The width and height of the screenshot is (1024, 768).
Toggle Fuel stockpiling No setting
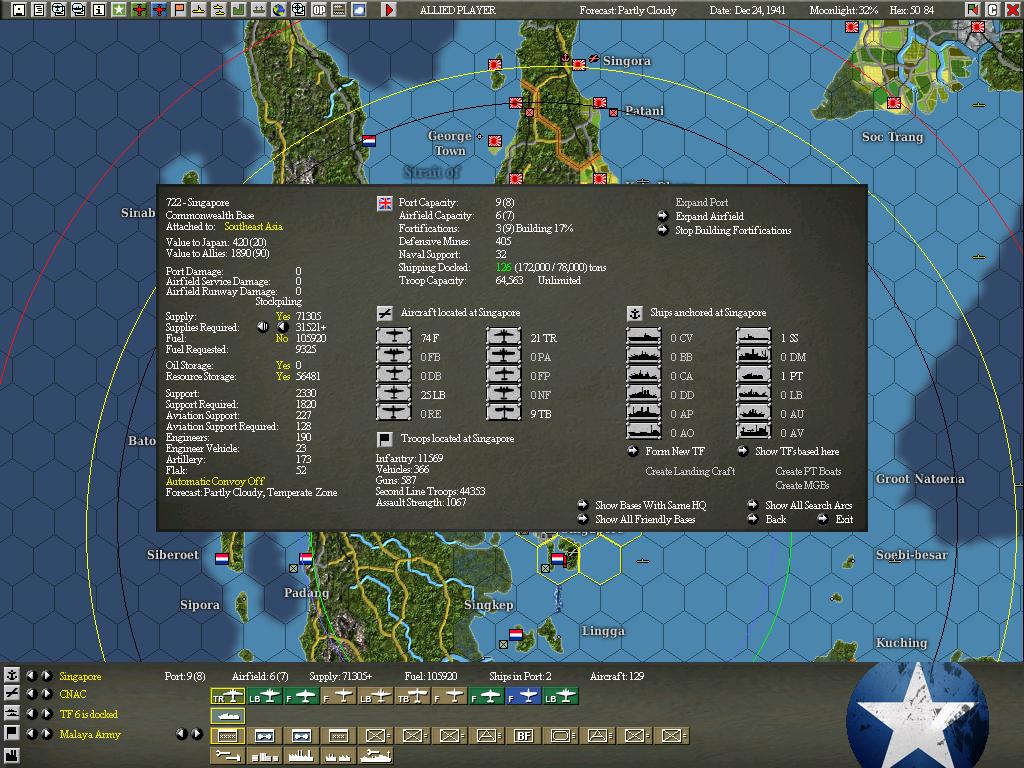coord(281,338)
